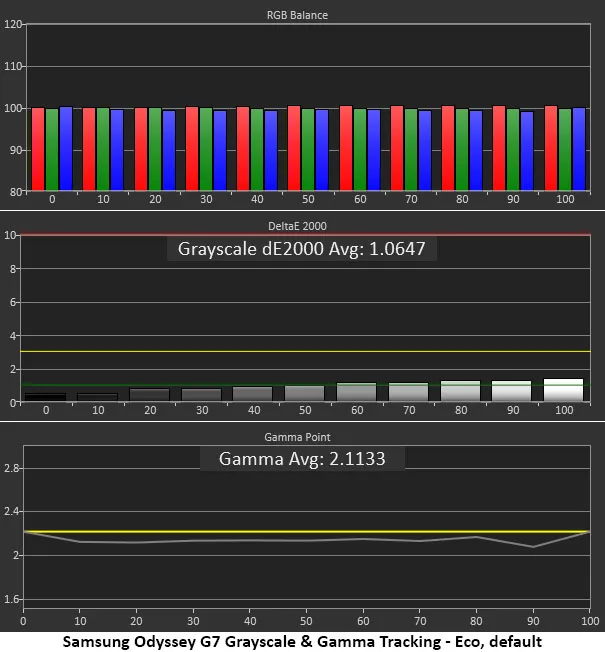Screen dimensions: 605x652
Task: Click the Samsung Odyssey G7 caption text
Action: [302, 640]
